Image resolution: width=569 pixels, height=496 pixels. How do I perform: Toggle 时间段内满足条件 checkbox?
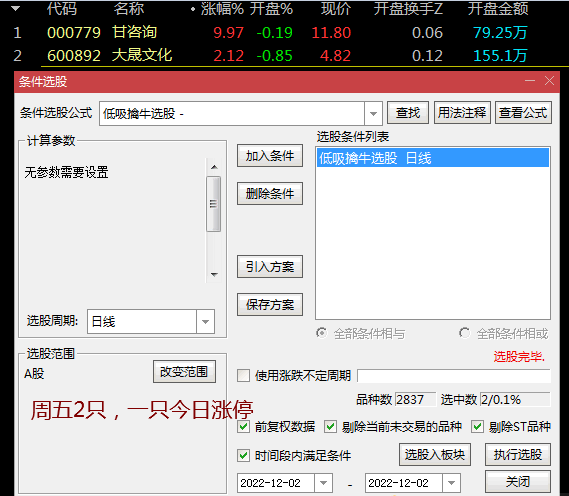243,455
